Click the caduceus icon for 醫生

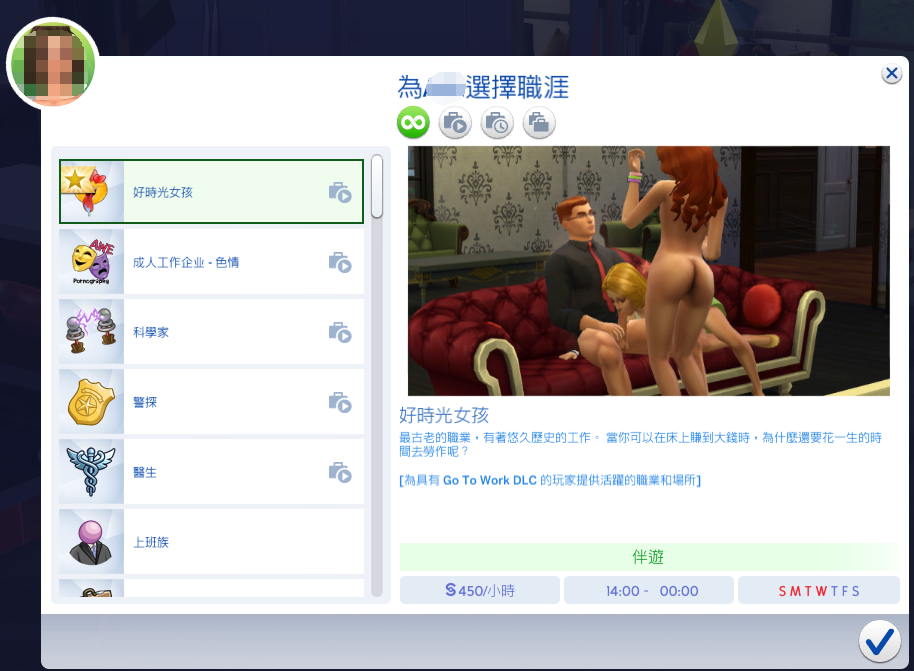click(x=92, y=472)
